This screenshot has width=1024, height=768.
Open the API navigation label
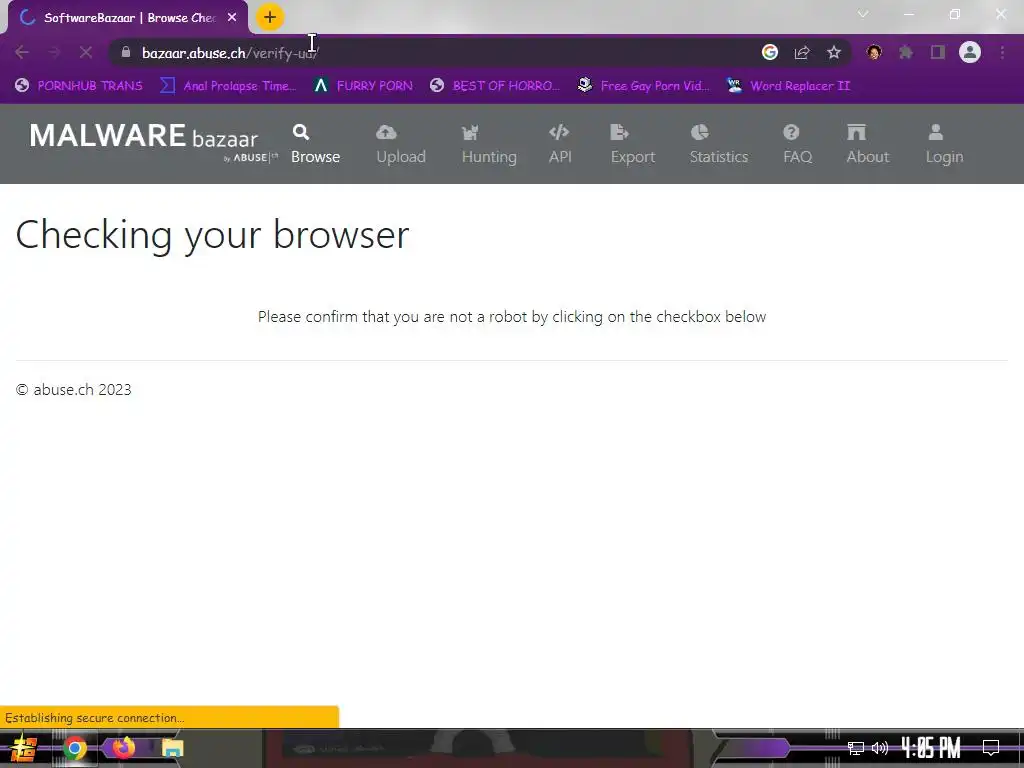tap(560, 157)
